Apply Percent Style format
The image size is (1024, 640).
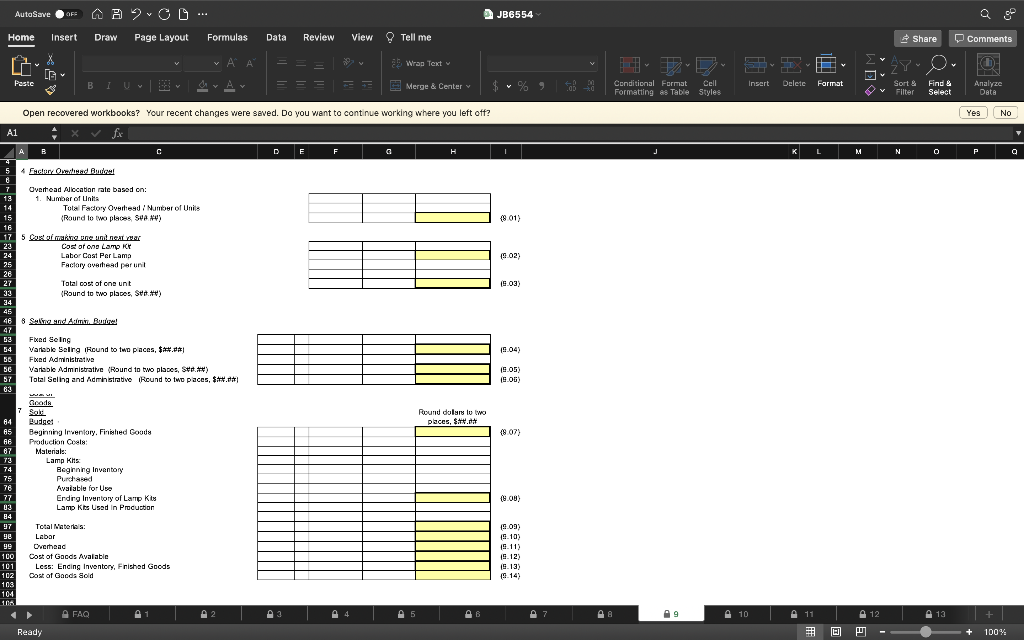click(x=523, y=86)
